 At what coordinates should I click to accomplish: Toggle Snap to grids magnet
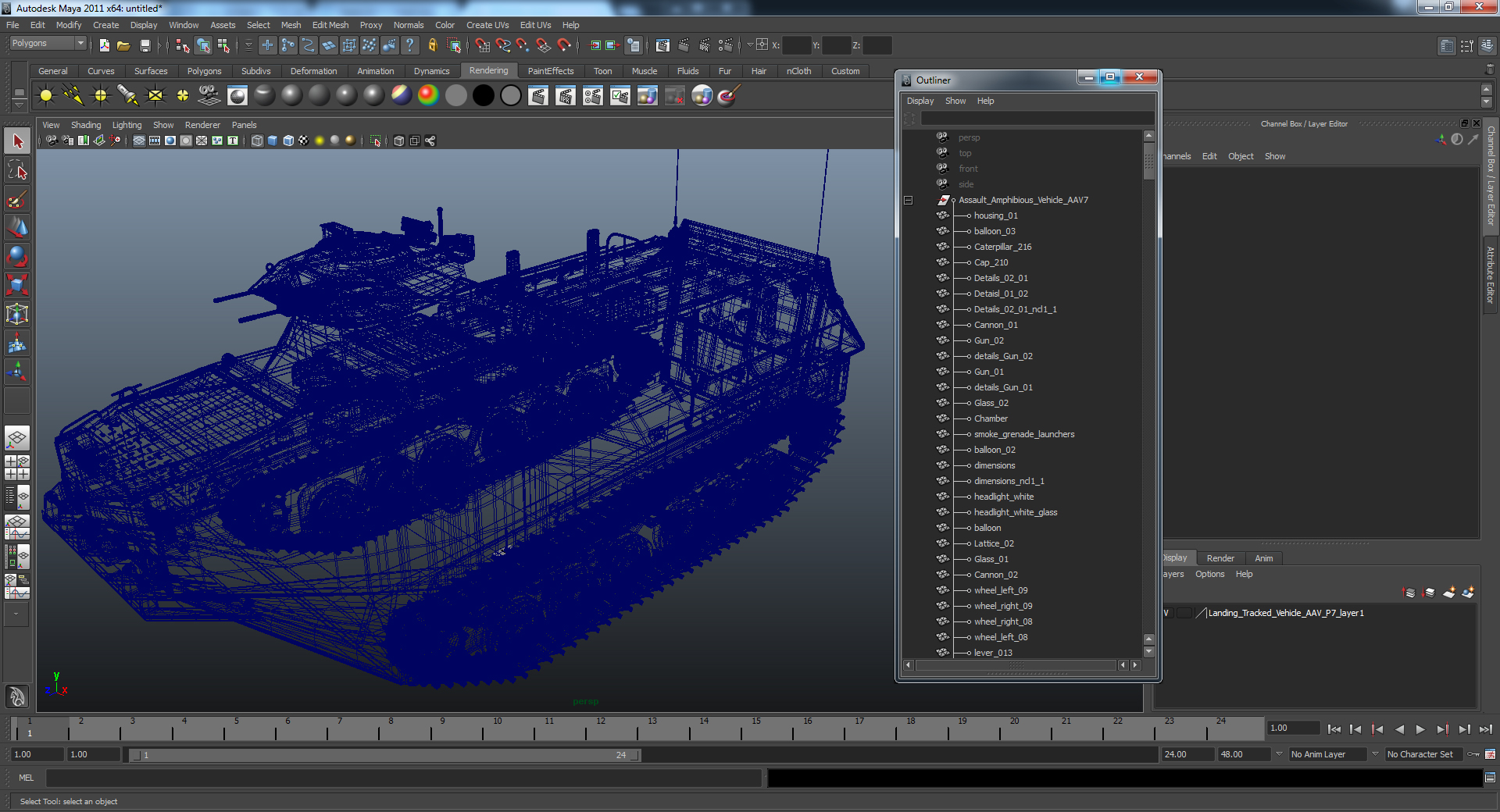point(483,45)
